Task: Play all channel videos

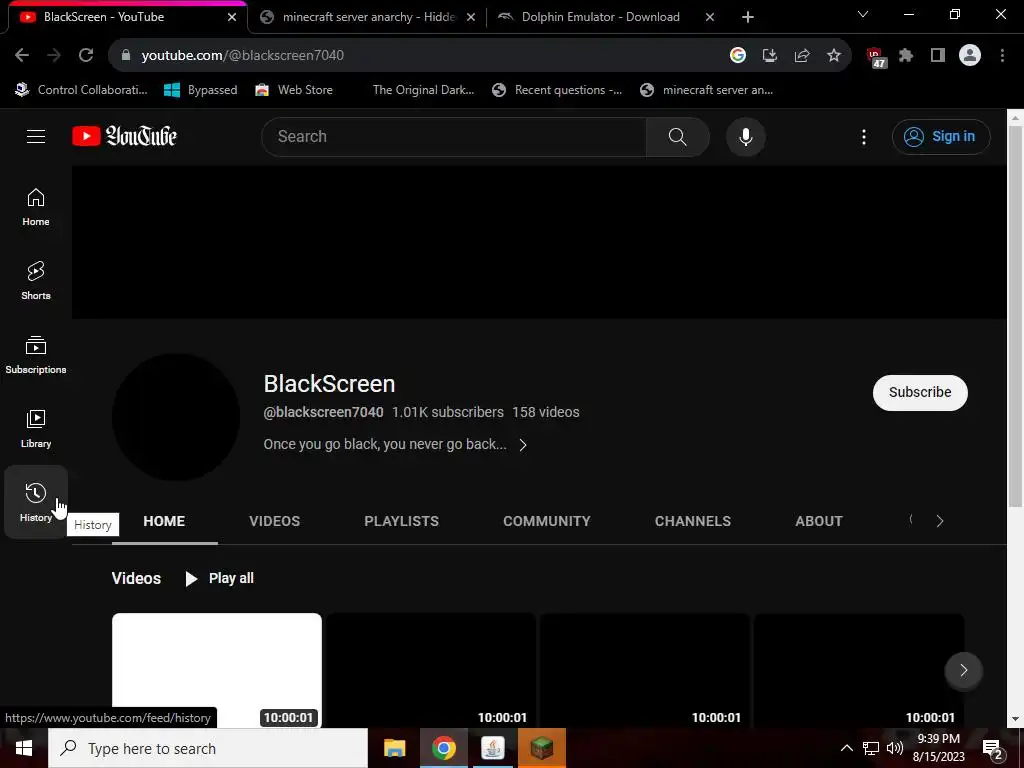Action: (219, 579)
